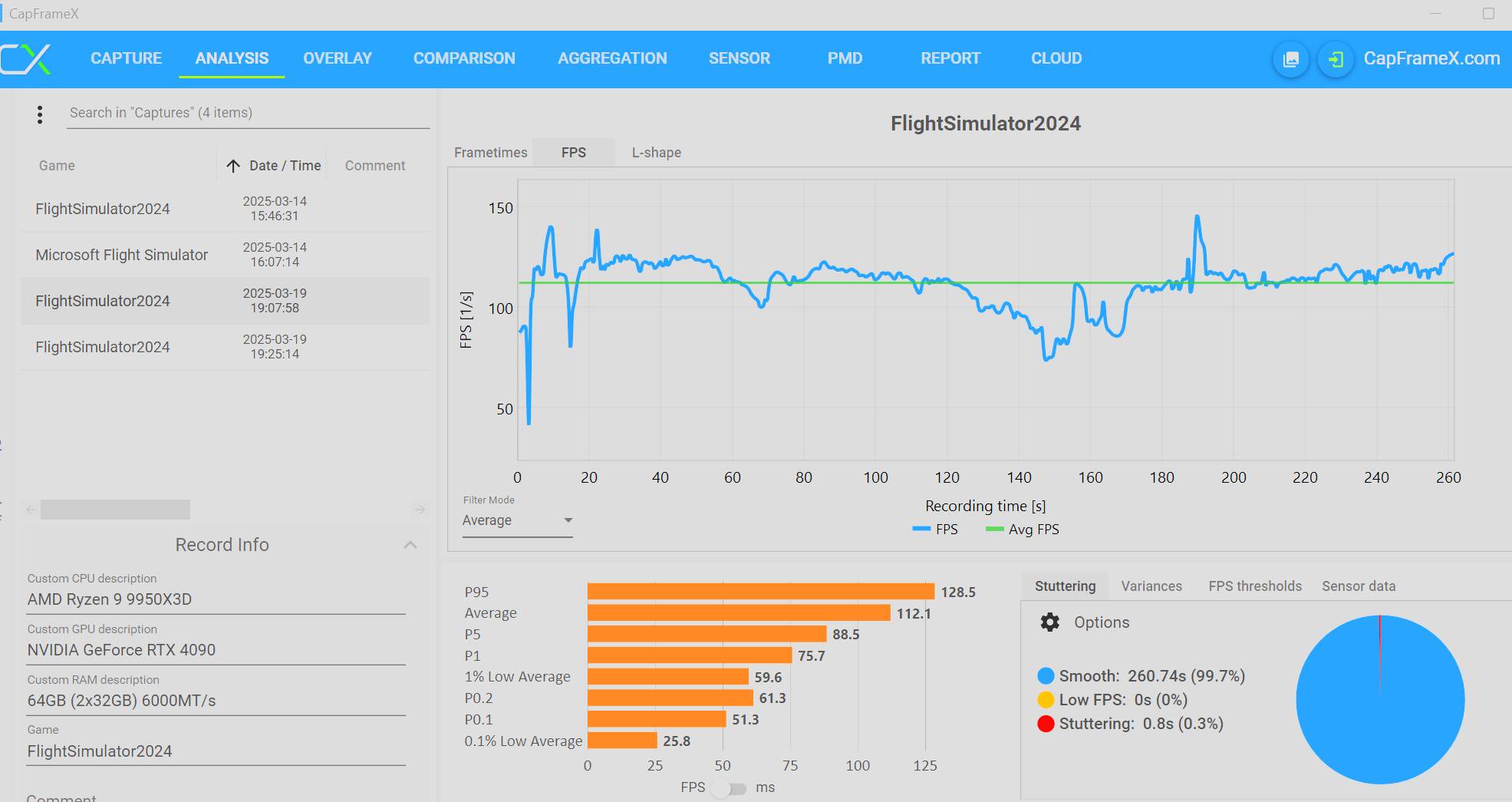Click the maximize window button
1512x802 pixels.
1488,14
